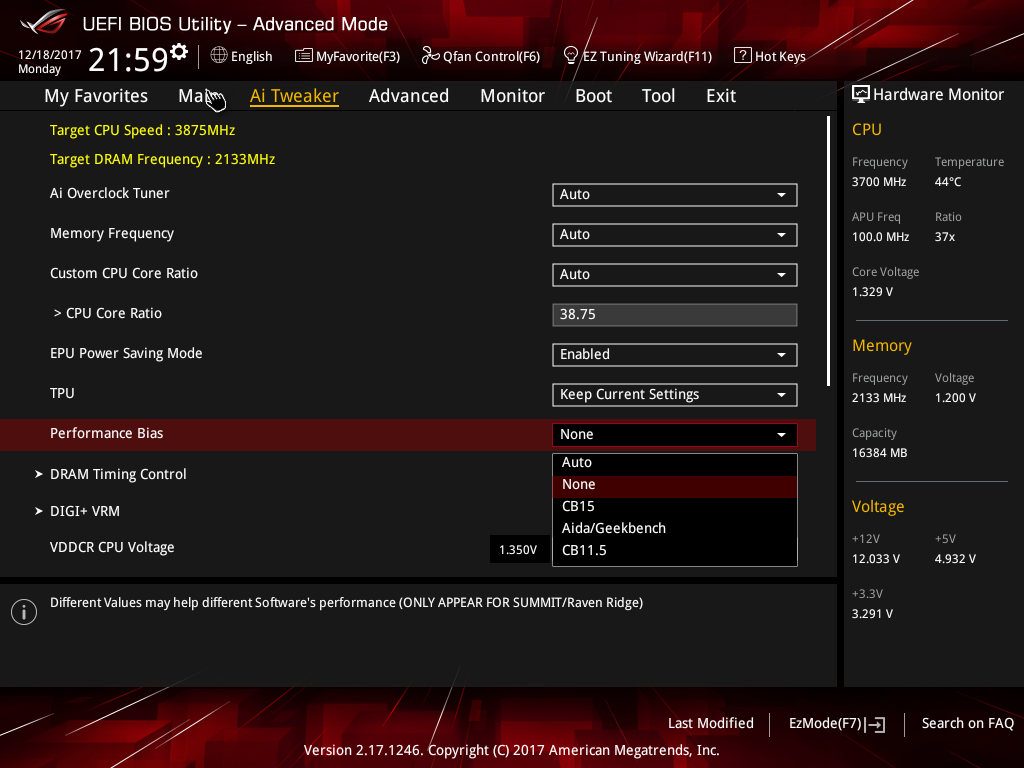Click the 12/18/2017 date text
This screenshot has height=768, width=1024.
50,55
